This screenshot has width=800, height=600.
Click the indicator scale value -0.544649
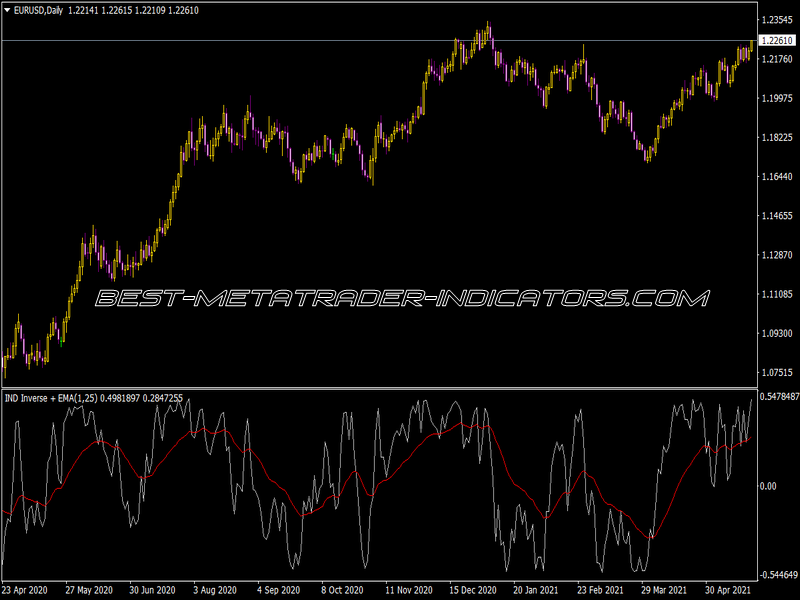(x=779, y=575)
